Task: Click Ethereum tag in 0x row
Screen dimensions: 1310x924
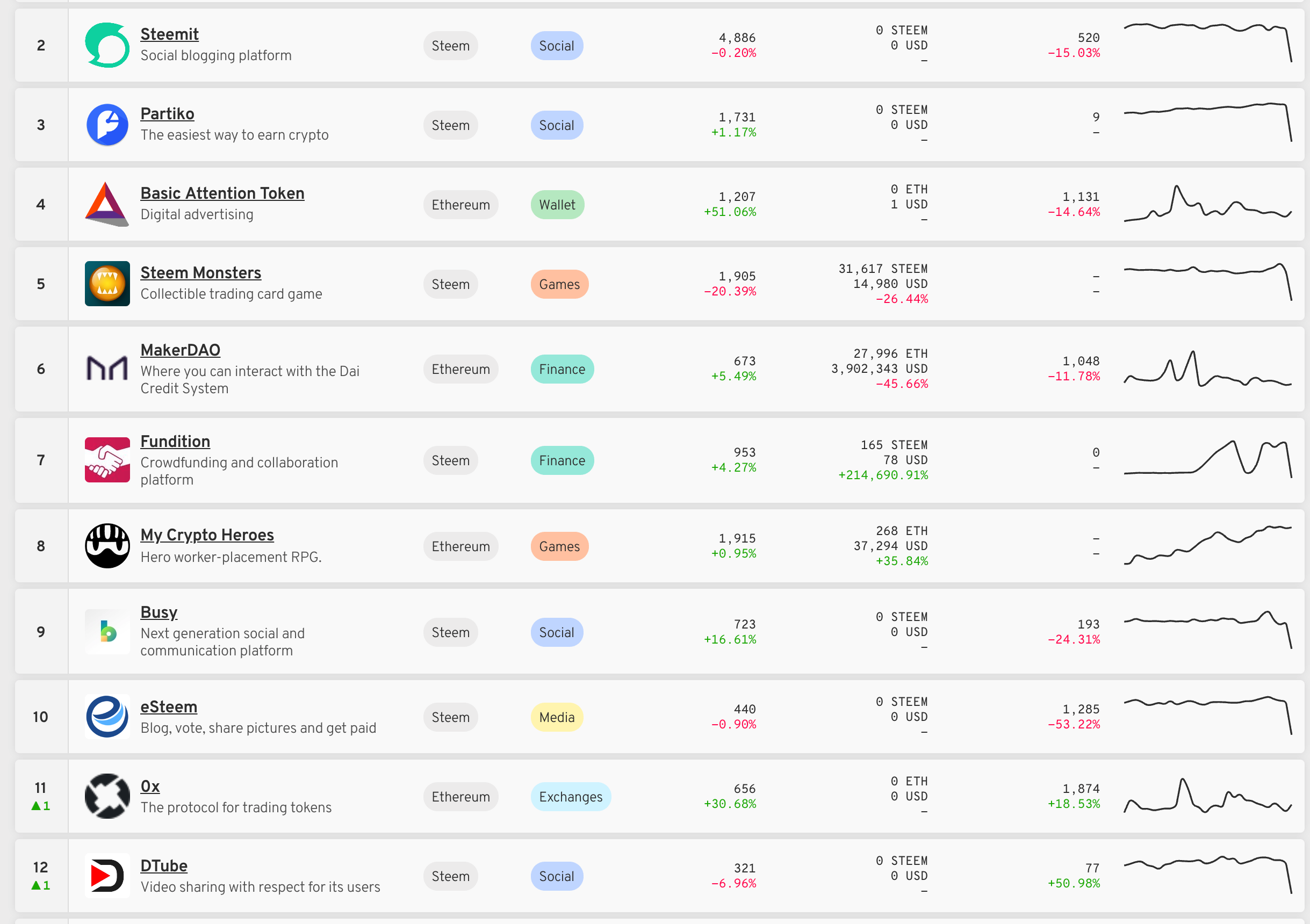Action: click(461, 797)
